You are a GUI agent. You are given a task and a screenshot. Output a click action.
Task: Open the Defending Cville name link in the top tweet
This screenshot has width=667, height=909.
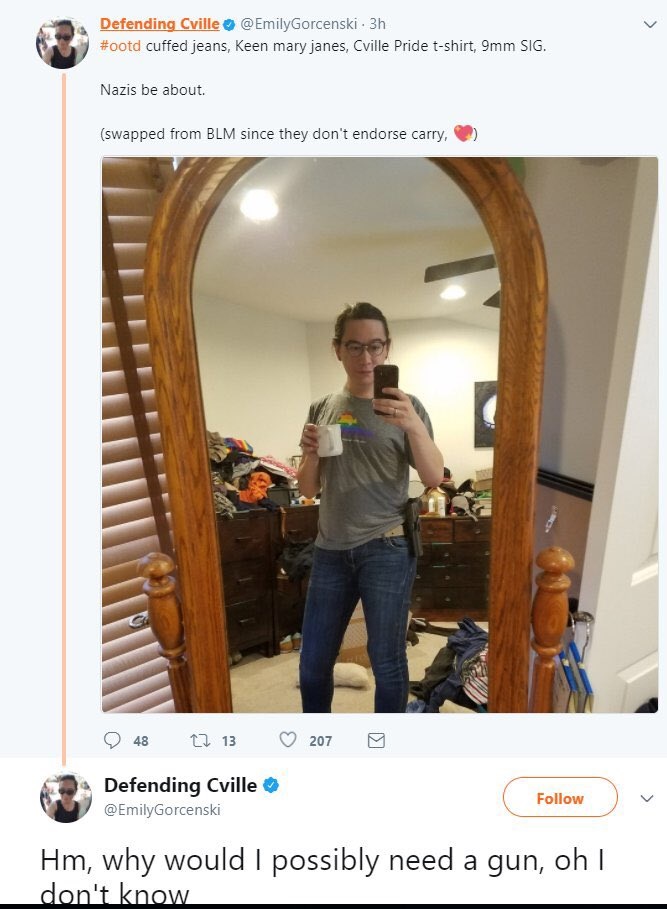(159, 24)
